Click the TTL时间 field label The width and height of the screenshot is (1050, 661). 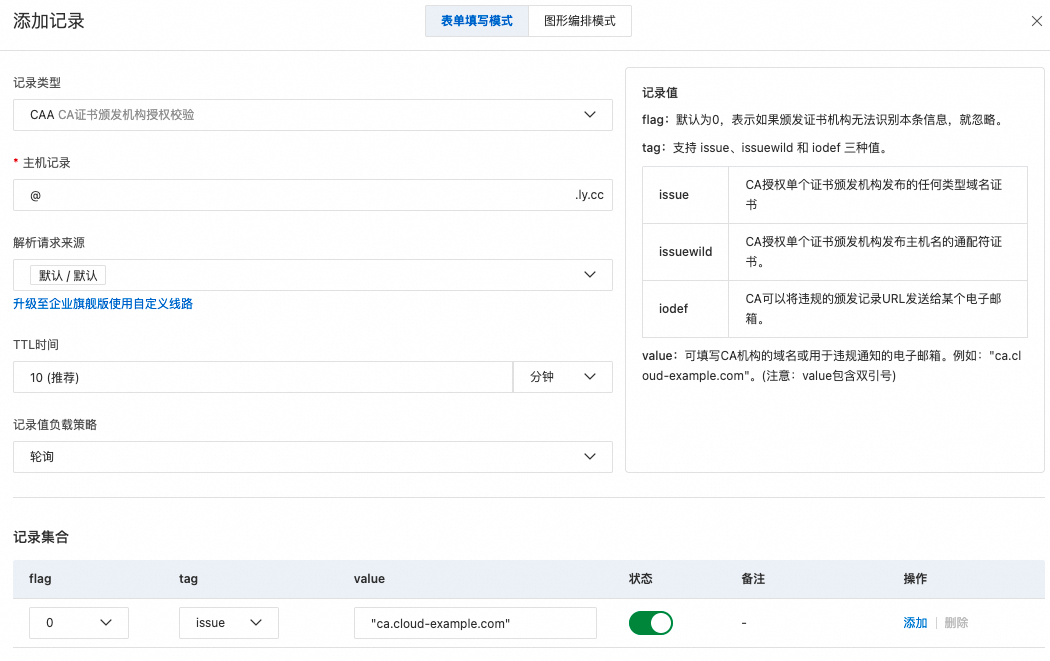coord(36,345)
